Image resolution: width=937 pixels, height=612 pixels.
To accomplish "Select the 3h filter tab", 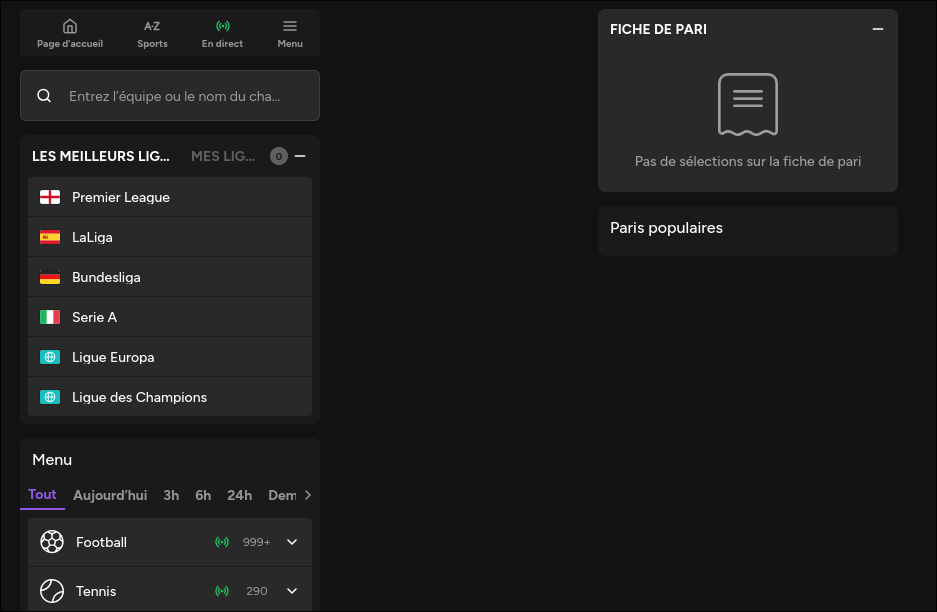I will pyautogui.click(x=171, y=495).
